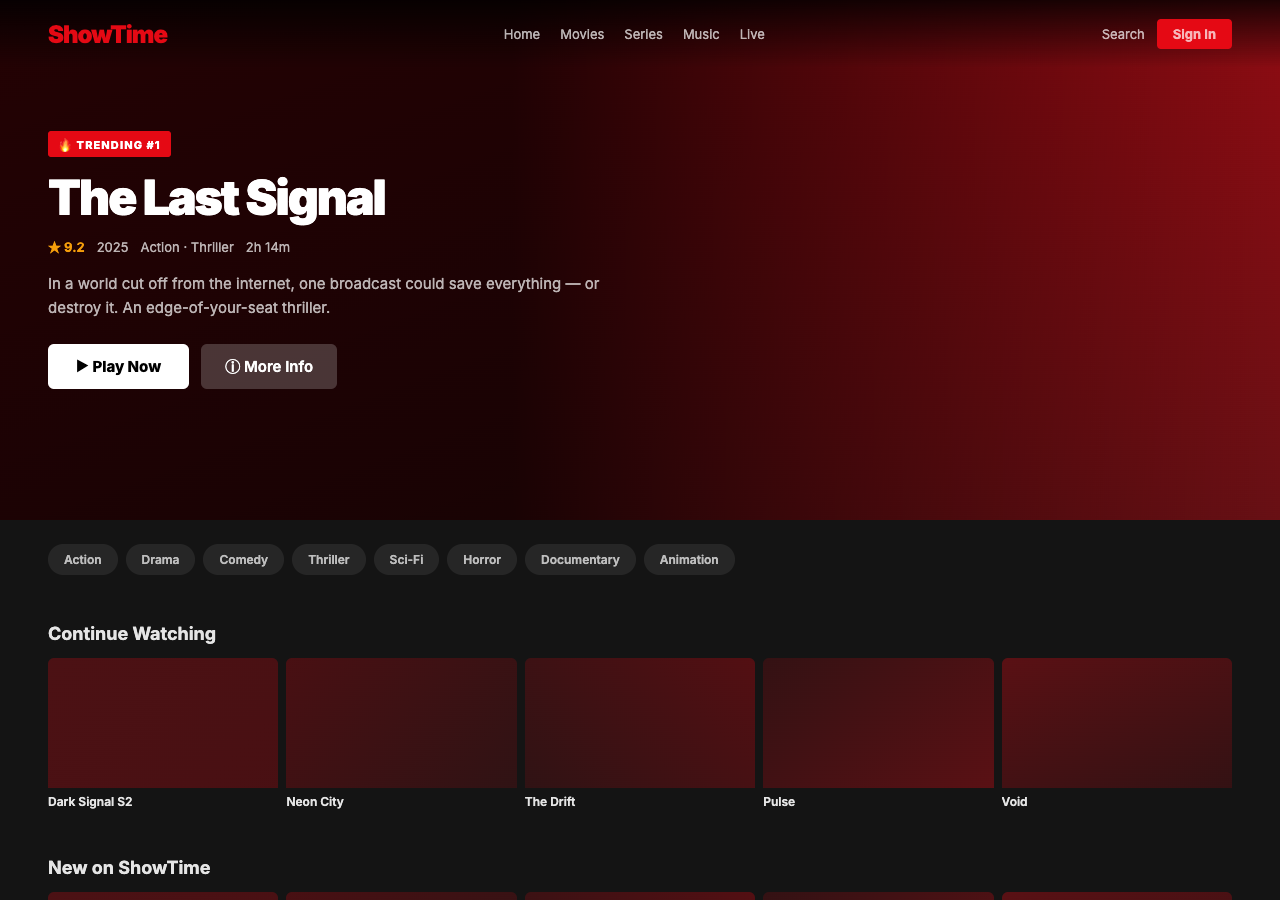Click the flame Trending #1 badge
The height and width of the screenshot is (900, 1280).
point(109,143)
